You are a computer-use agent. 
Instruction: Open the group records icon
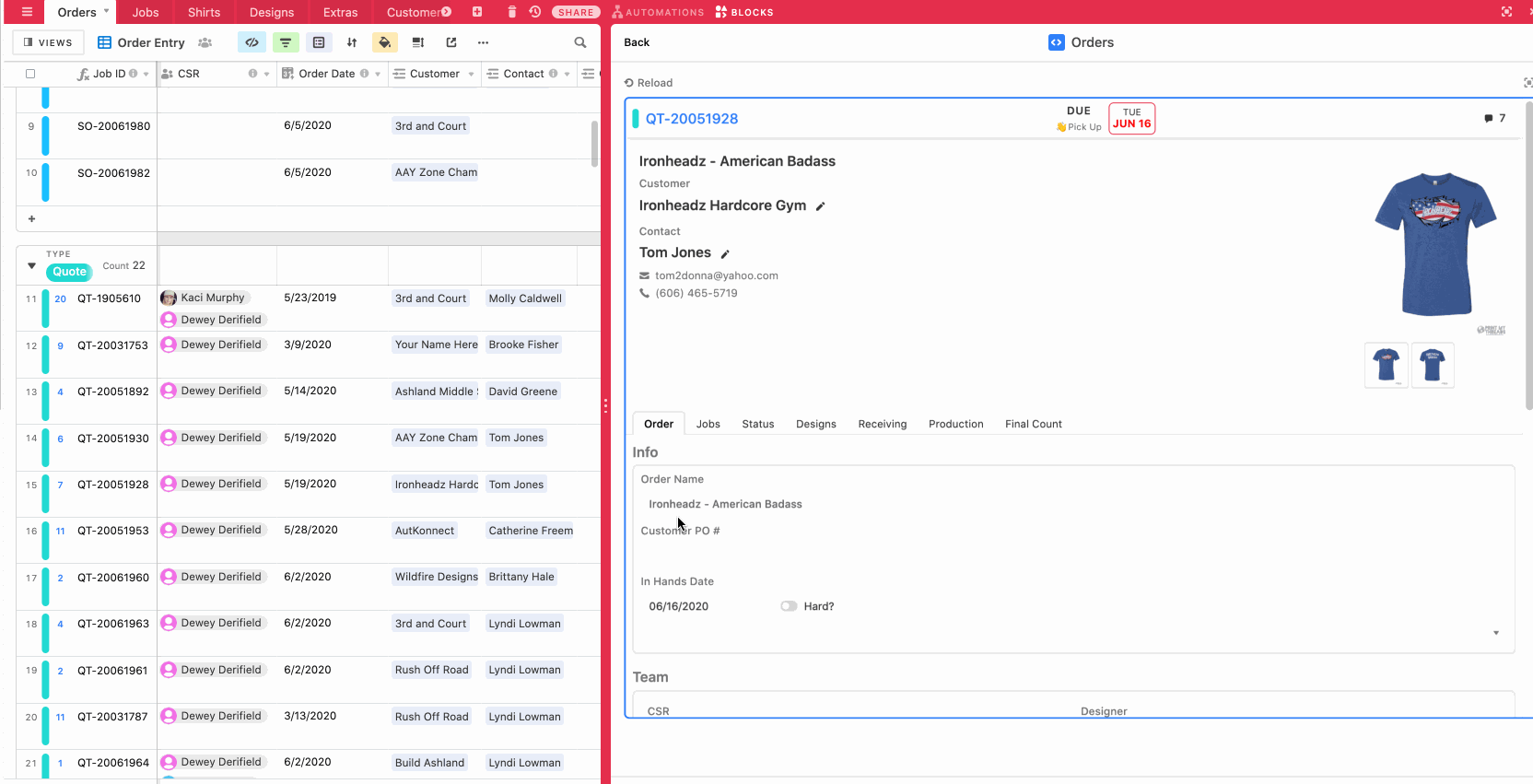319,42
